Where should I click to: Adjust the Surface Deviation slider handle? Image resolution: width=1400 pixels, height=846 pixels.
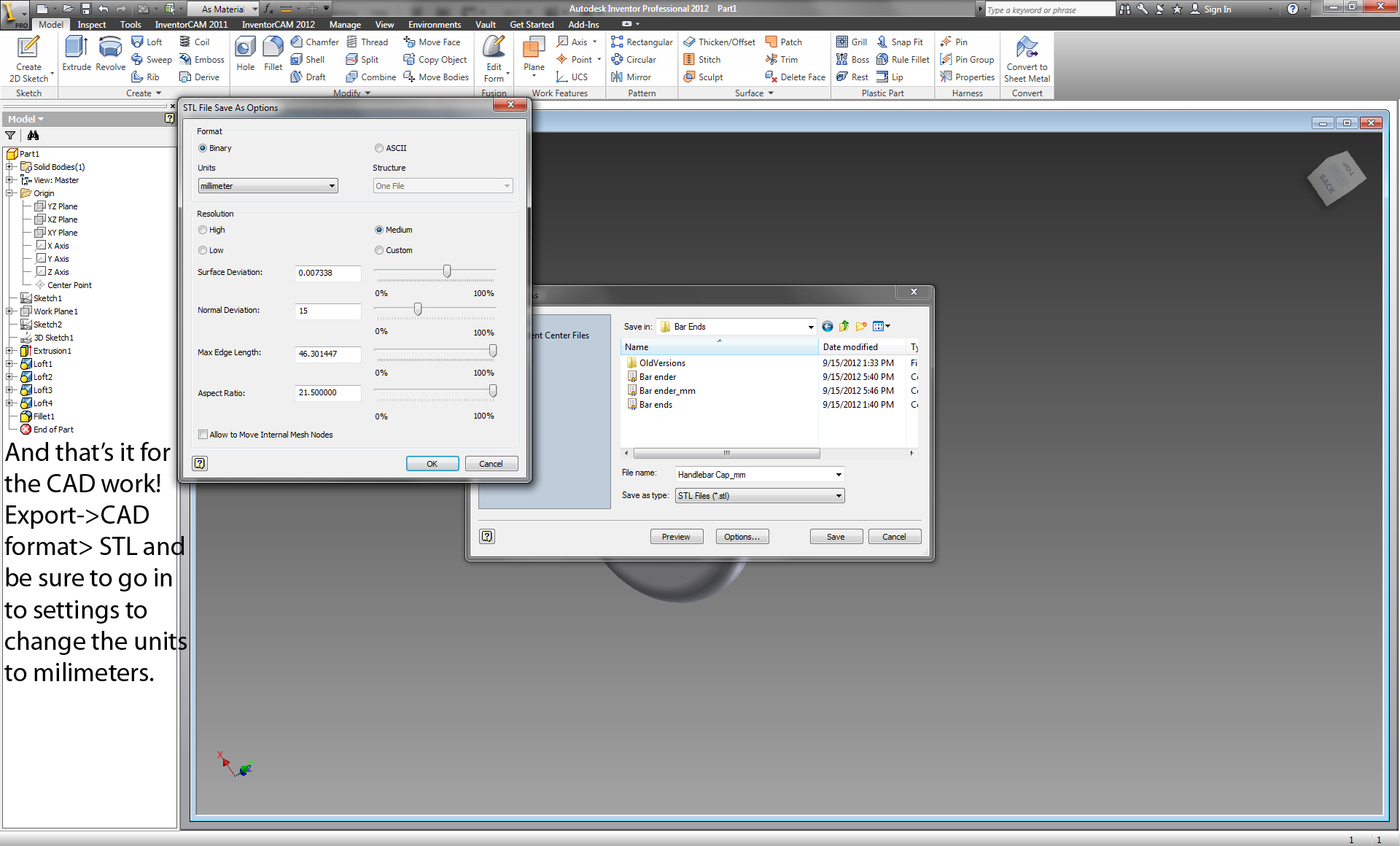tap(447, 271)
